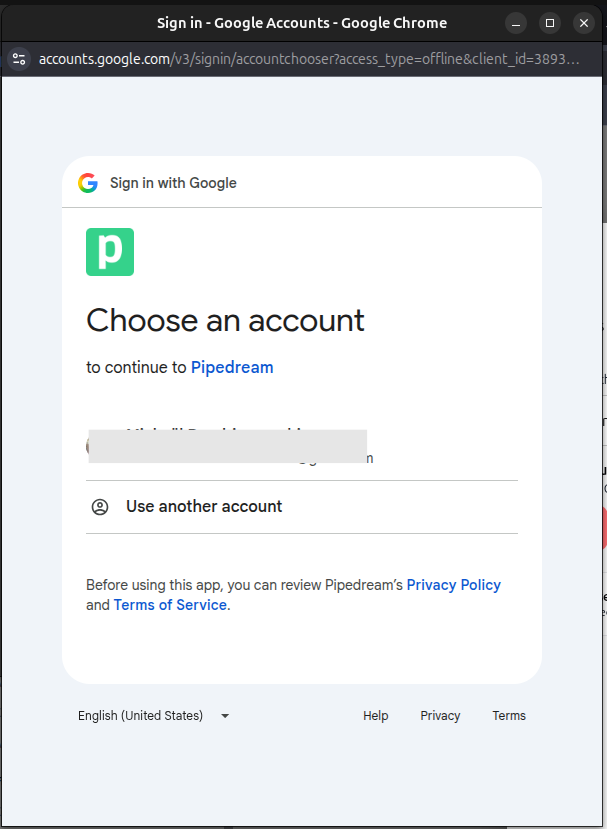Viewport: 607px width, 829px height.
Task: Click the account avatar picture in the list
Action: coord(89,446)
